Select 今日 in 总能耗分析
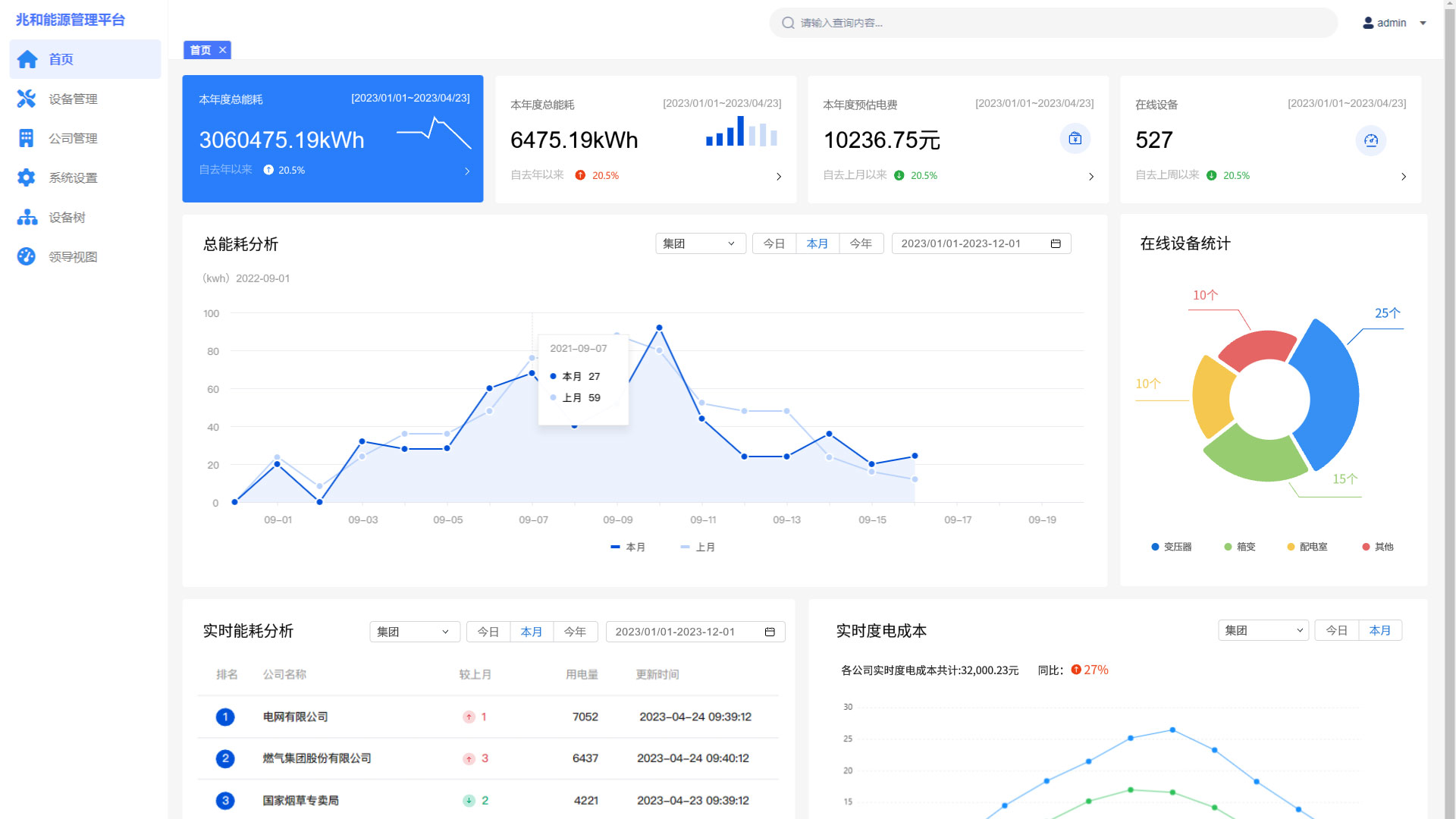Screen dimensions: 1456x819 click(774, 243)
